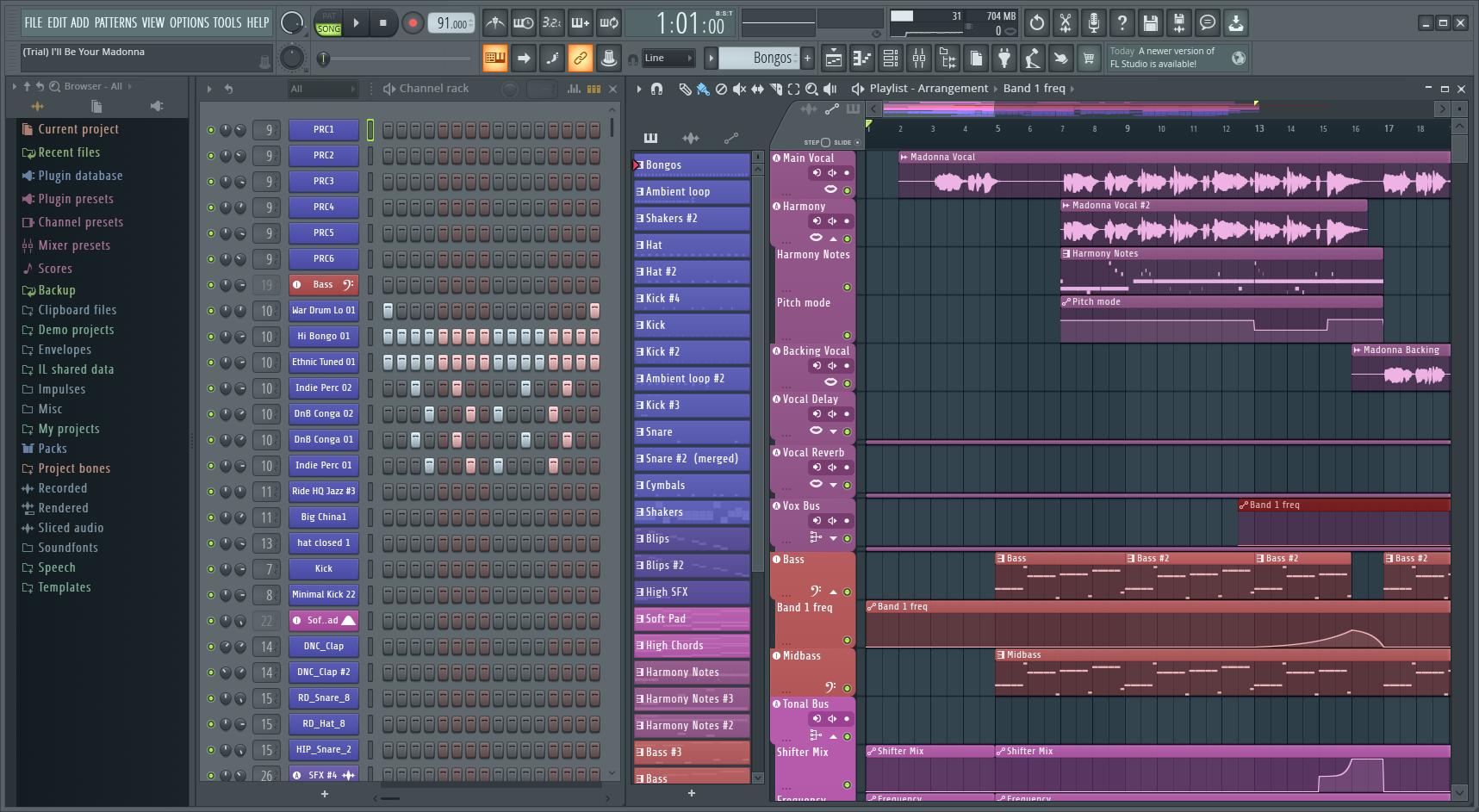Screen dimensions: 1479x812
Task: Open the plugin picker plug icon
Action: (x=1004, y=59)
